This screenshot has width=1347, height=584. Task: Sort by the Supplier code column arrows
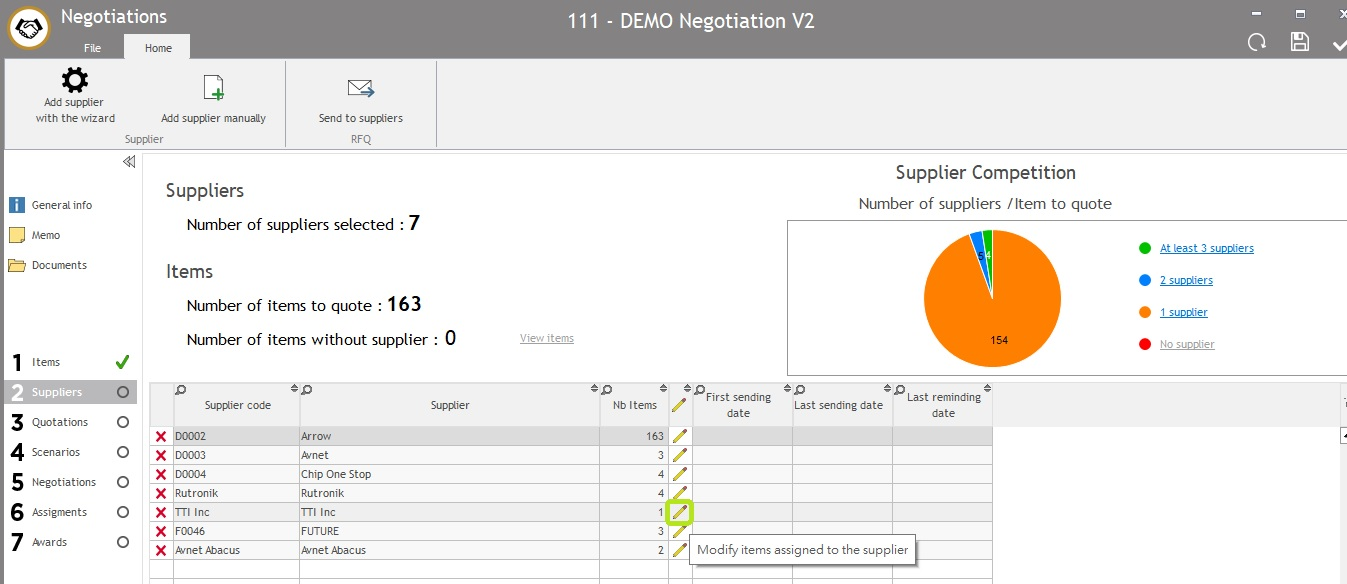point(294,389)
